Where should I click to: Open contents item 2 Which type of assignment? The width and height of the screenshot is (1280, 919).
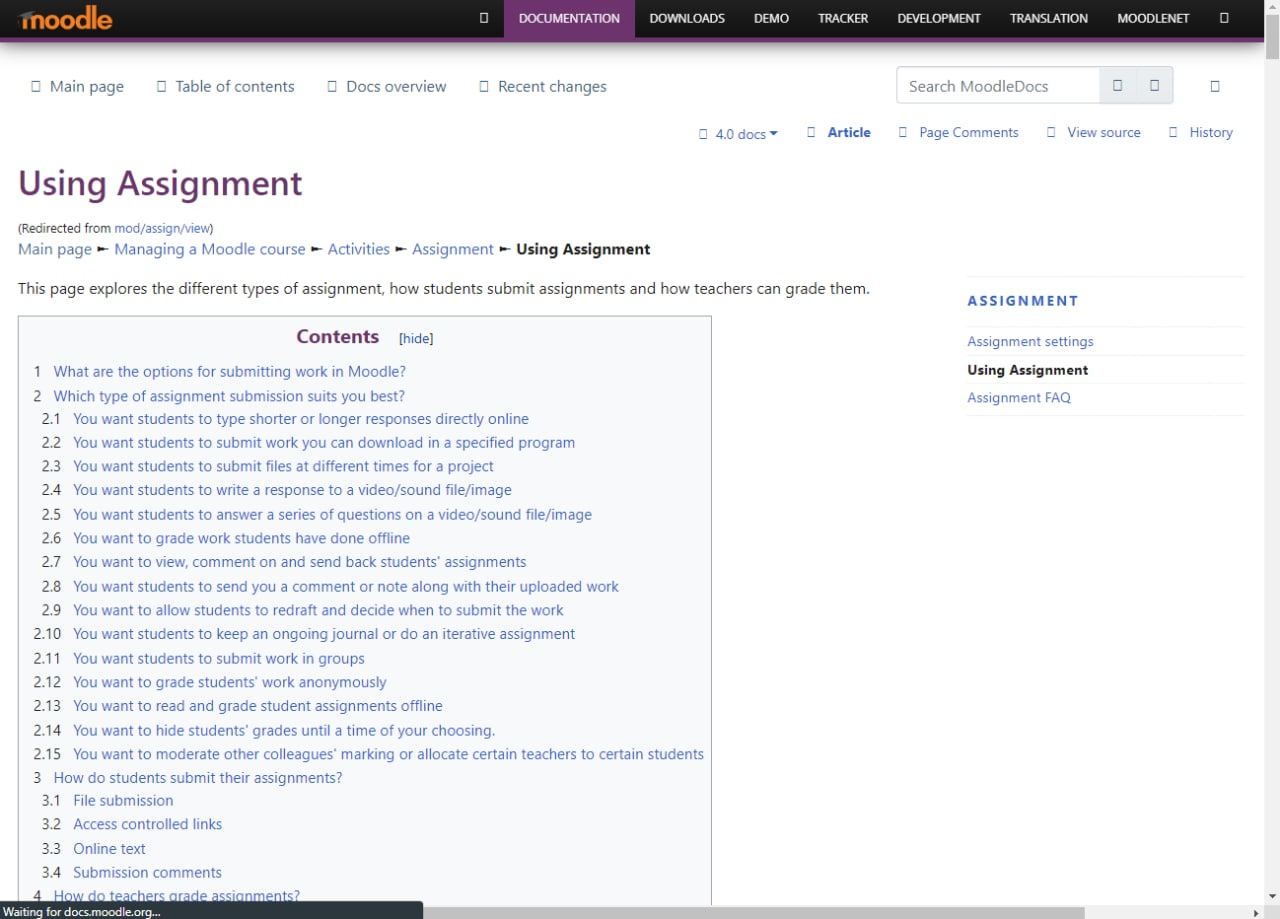tap(229, 395)
